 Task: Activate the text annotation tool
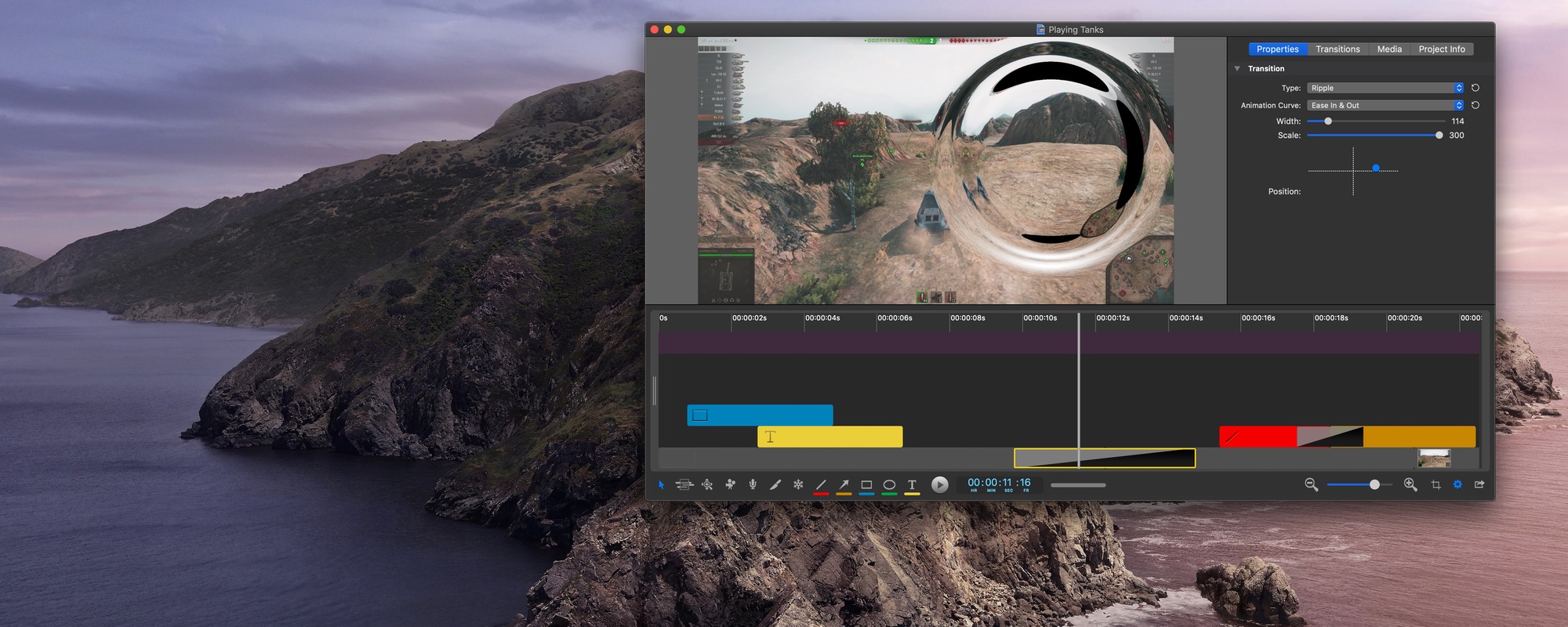click(912, 484)
